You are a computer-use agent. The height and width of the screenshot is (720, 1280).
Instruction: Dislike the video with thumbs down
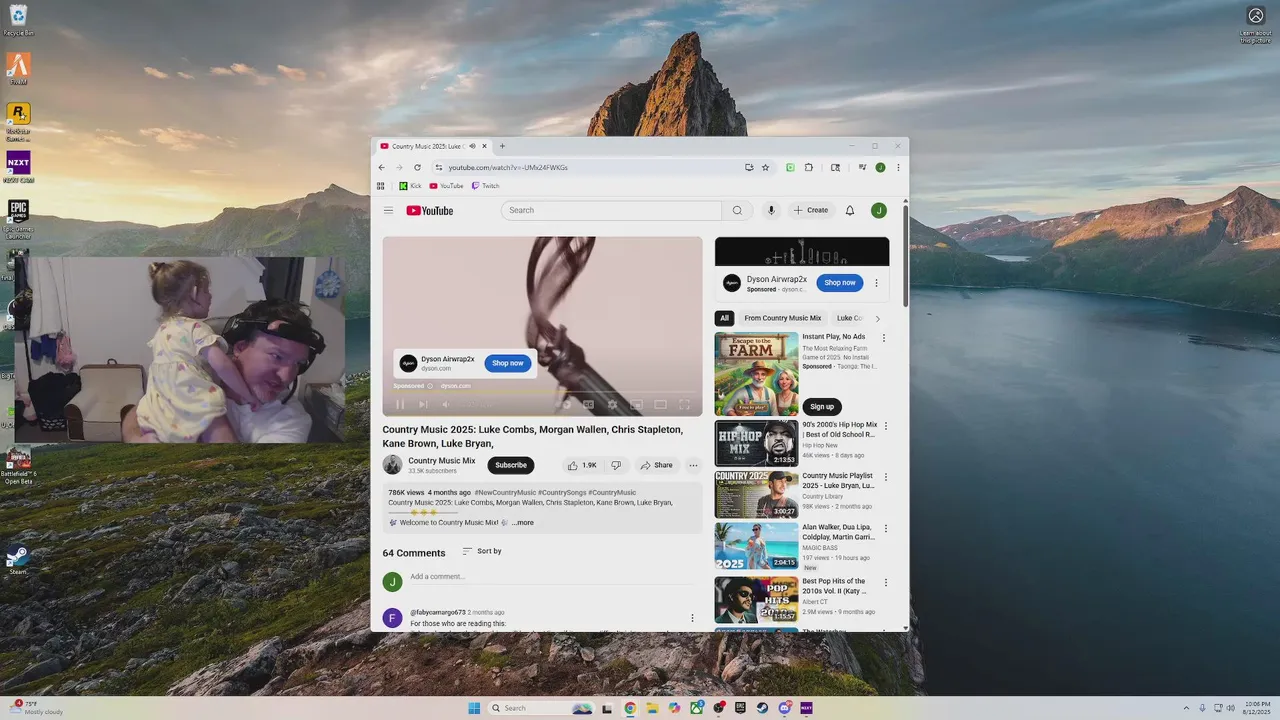(616, 465)
